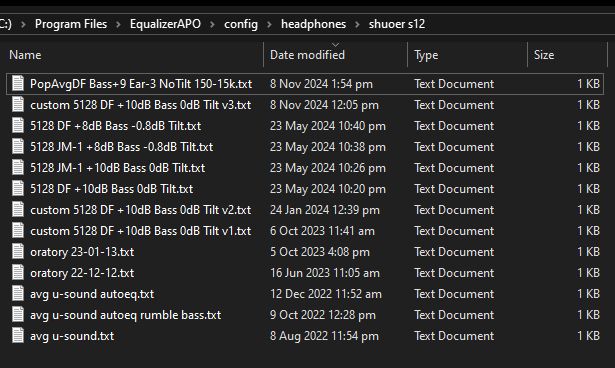Select PopAvgDF Bass+9 Ear-3 NoTilt 150-15k.txt
615x368 pixels.
point(141,84)
